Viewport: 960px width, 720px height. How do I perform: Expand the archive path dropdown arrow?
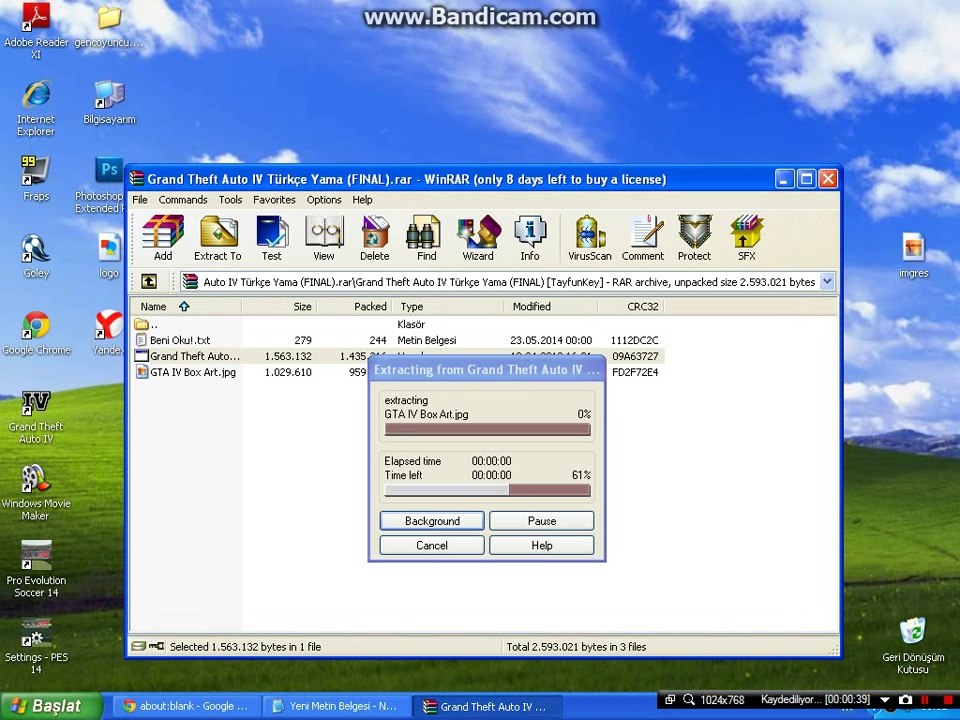click(x=827, y=282)
